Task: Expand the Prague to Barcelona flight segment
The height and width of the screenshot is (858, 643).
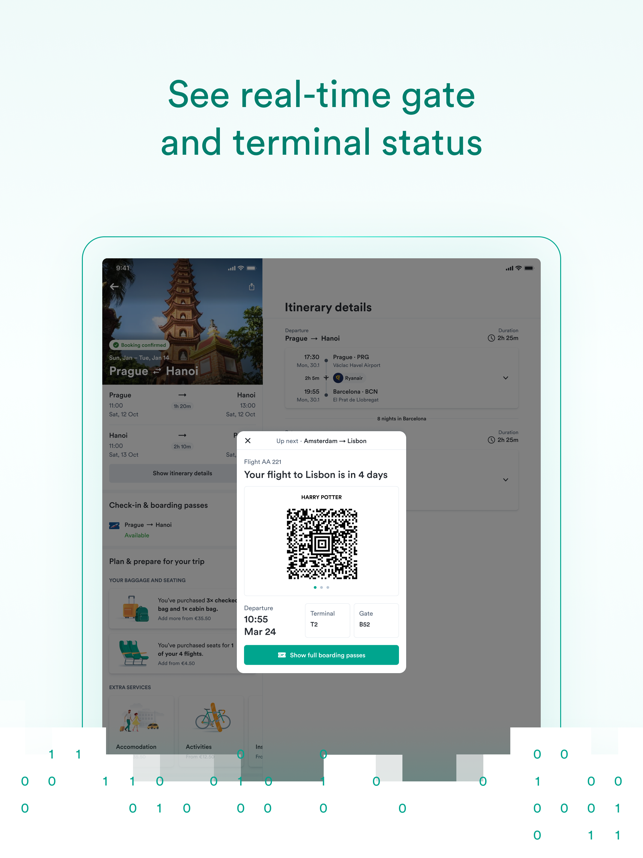Action: click(x=506, y=378)
